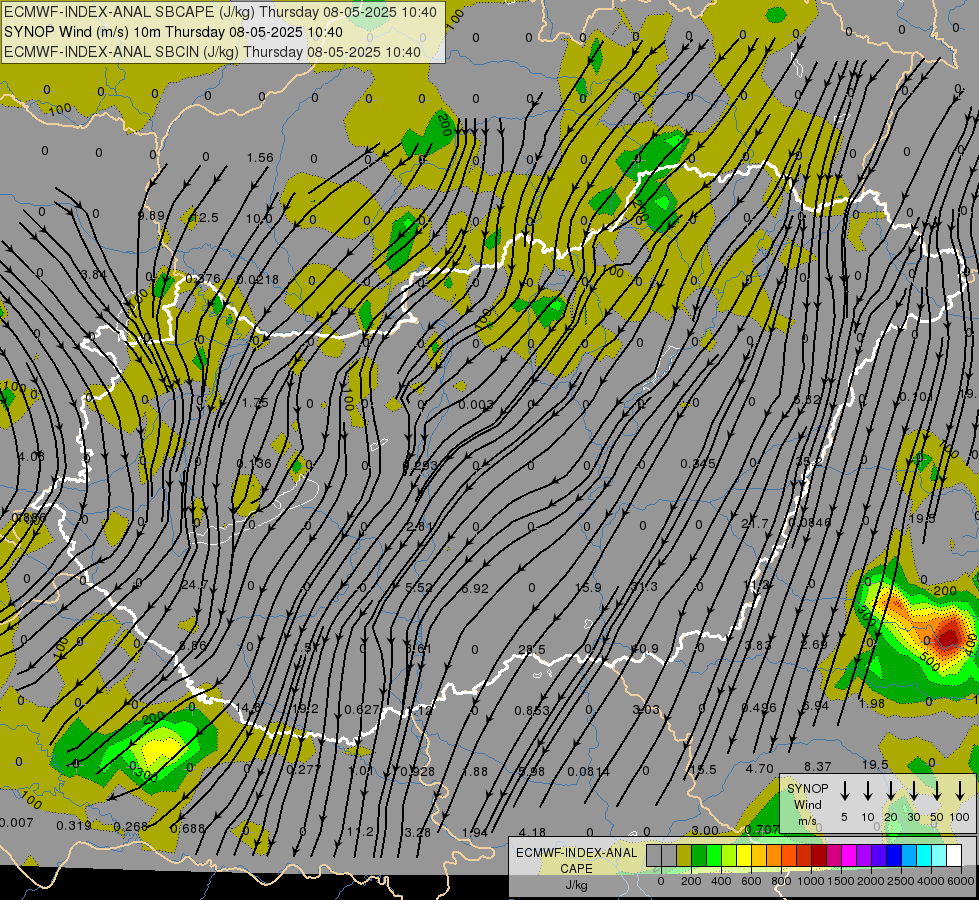Click the 2500 tick label on CAPE scale
Screen dimensions: 979x900
click(901, 881)
